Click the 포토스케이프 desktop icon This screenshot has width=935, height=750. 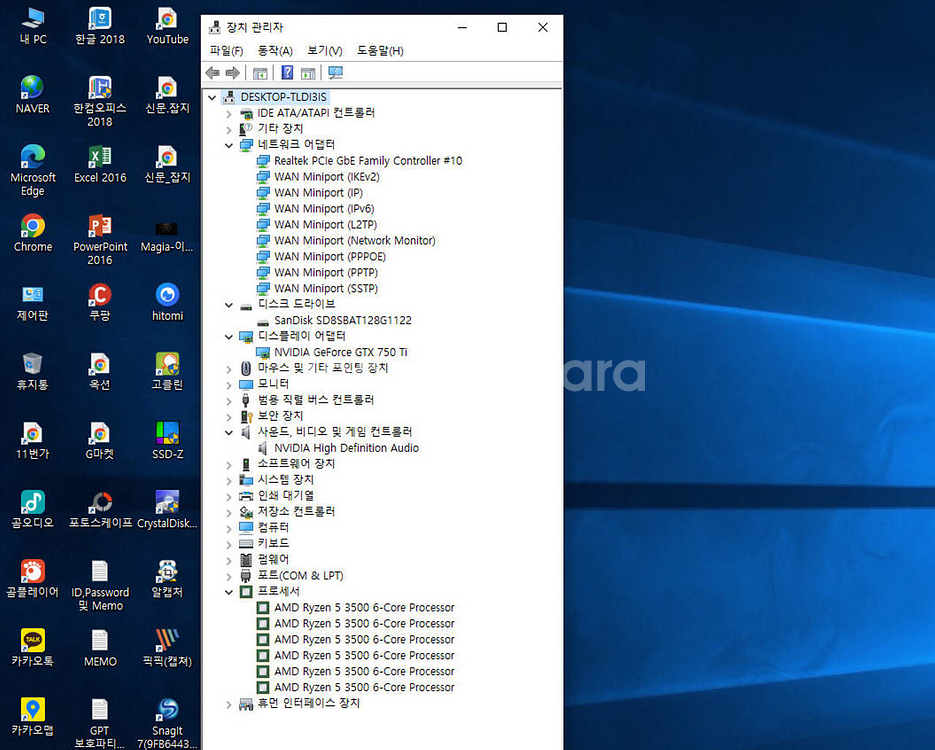point(100,510)
